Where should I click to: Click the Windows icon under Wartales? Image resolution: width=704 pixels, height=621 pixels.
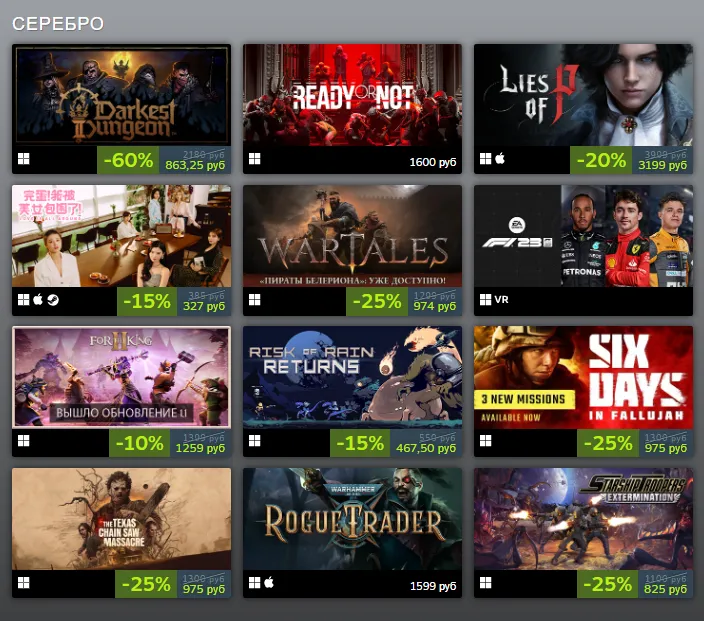(255, 299)
